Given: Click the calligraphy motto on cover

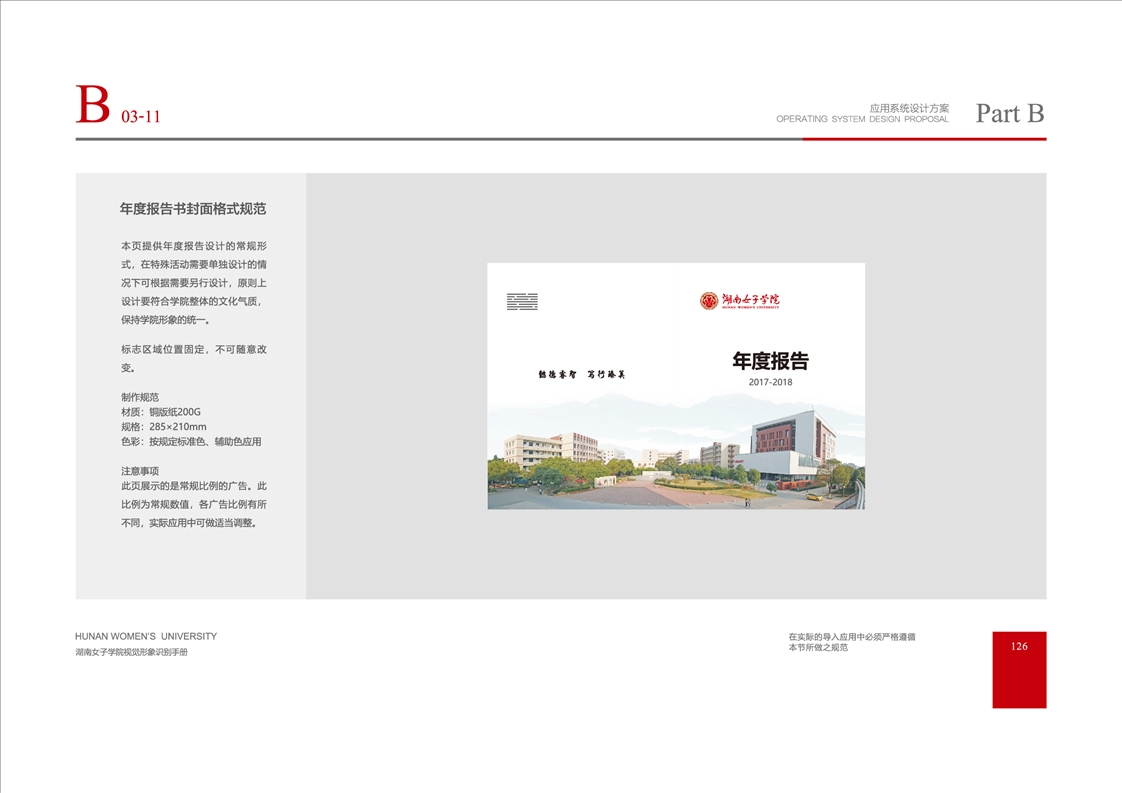Looking at the screenshot, I should pyautogui.click(x=581, y=374).
